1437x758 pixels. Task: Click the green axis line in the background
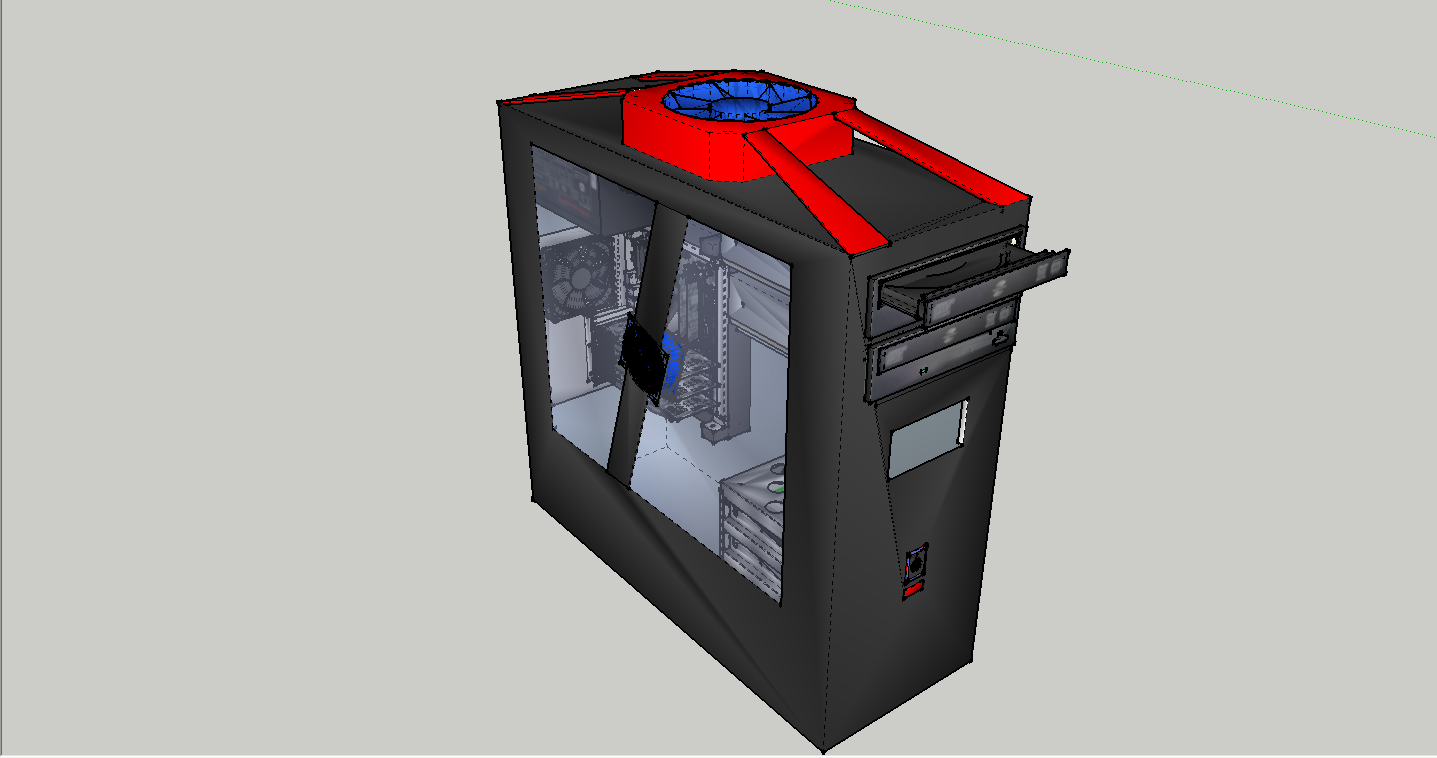click(1130, 68)
